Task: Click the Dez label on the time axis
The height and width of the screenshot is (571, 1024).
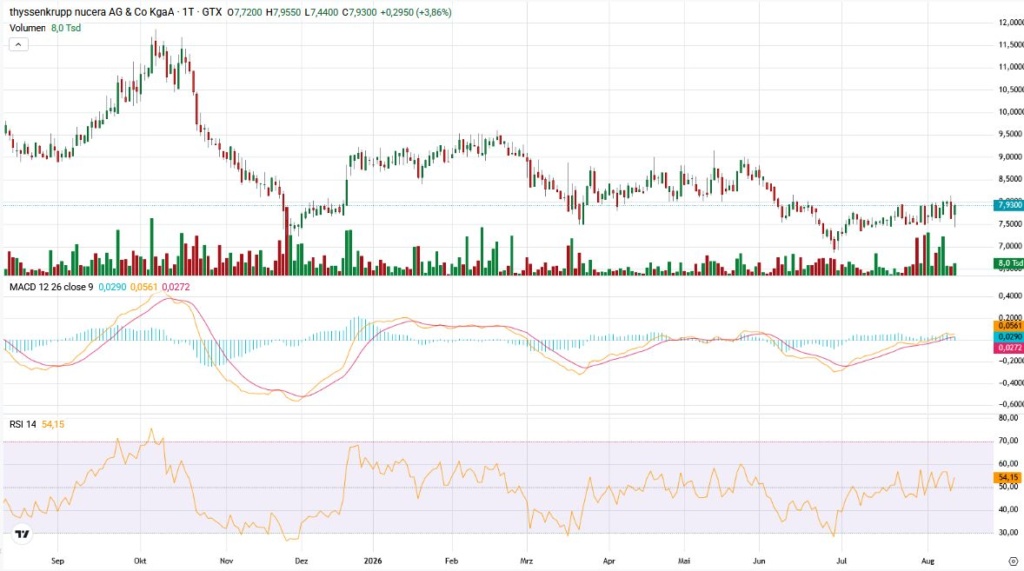Action: [301, 561]
